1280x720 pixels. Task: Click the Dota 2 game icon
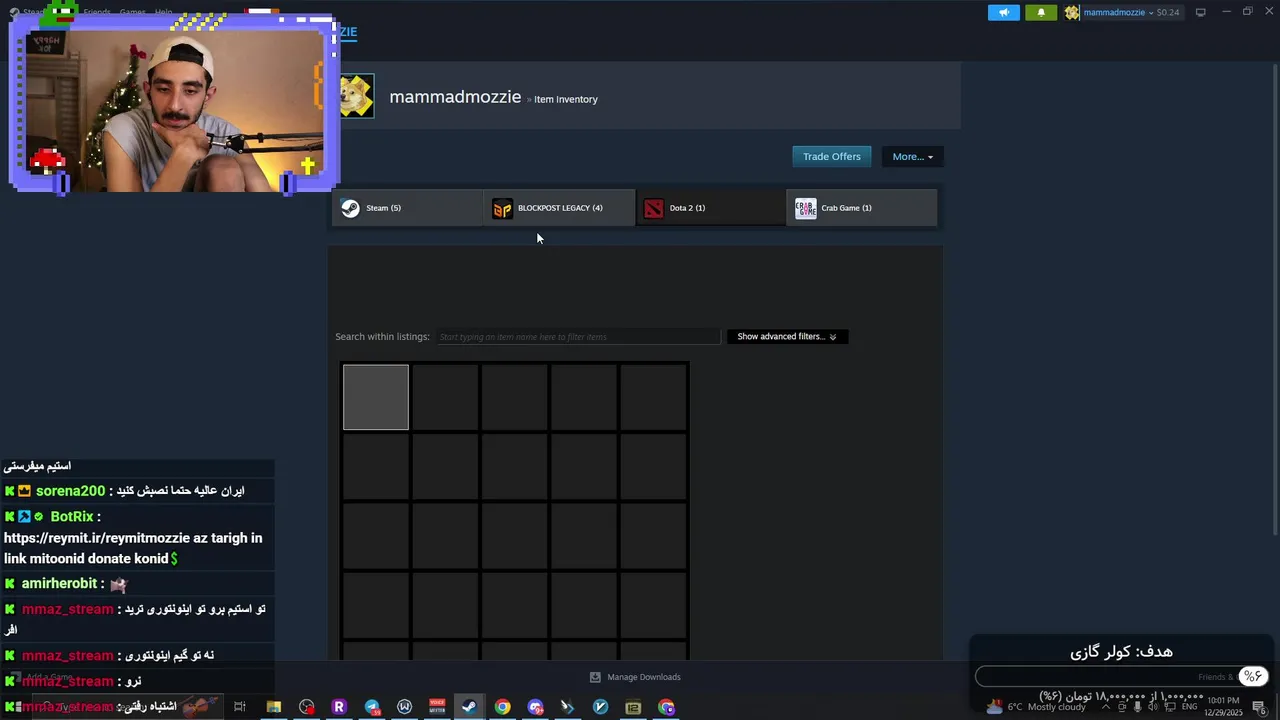[x=653, y=208]
